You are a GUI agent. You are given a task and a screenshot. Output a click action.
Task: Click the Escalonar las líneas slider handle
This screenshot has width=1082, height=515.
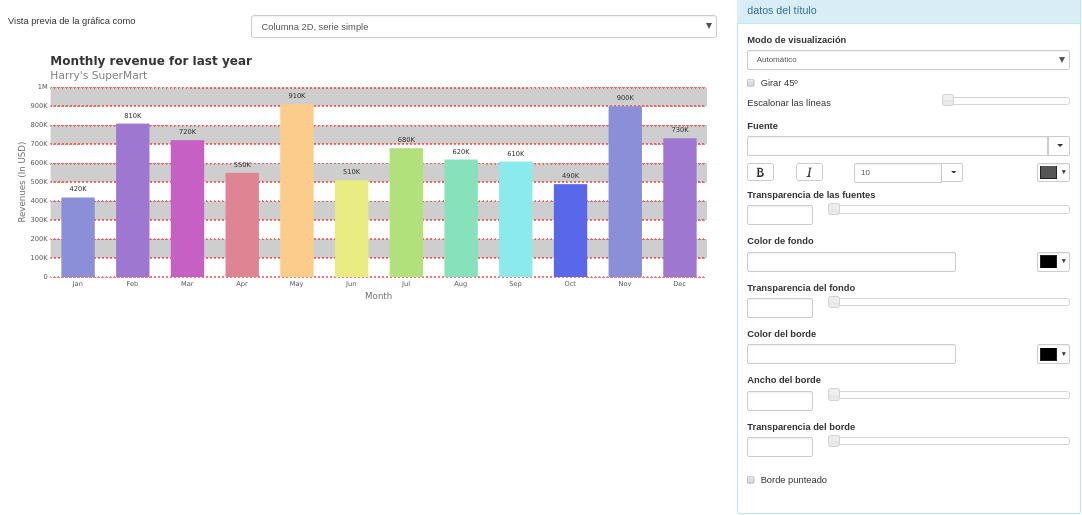[x=948, y=100]
